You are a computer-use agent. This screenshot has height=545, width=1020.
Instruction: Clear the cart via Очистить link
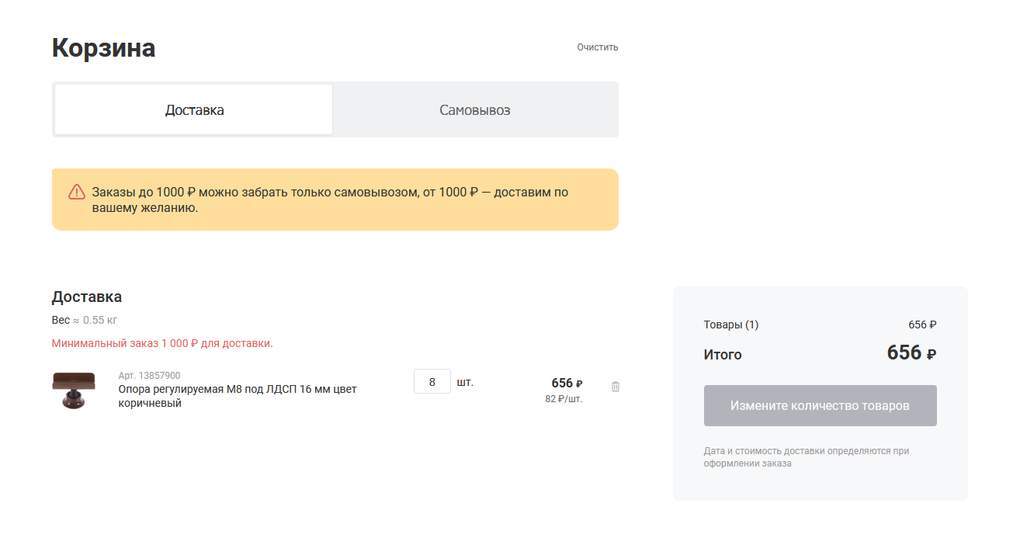597,47
